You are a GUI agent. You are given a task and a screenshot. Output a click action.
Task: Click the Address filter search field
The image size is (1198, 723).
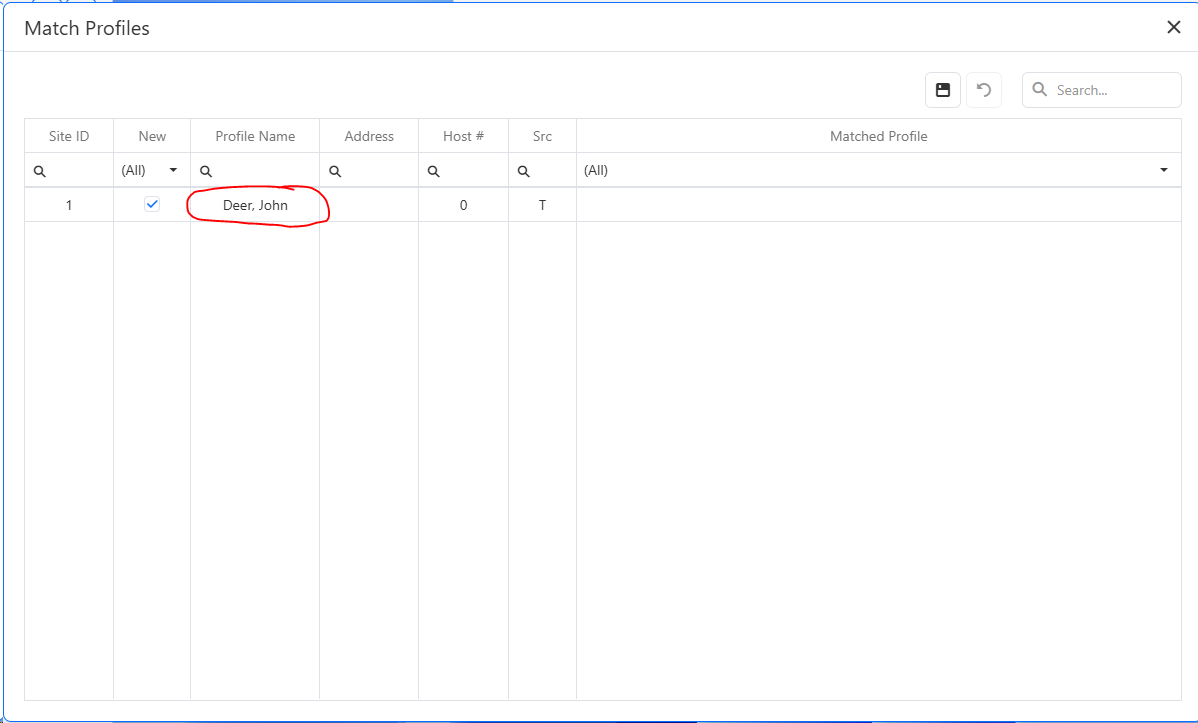(x=369, y=170)
